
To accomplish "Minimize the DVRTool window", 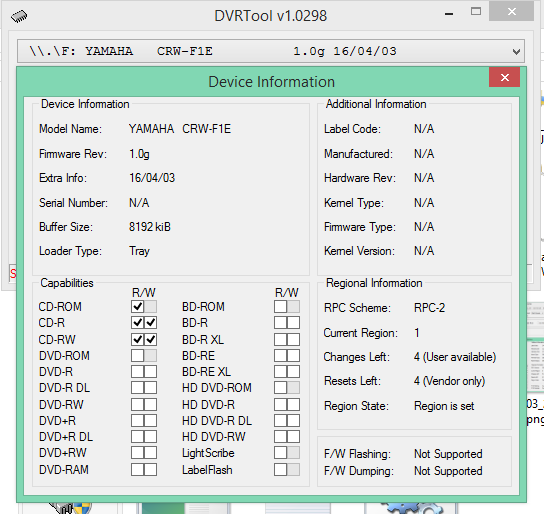I will [x=449, y=14].
